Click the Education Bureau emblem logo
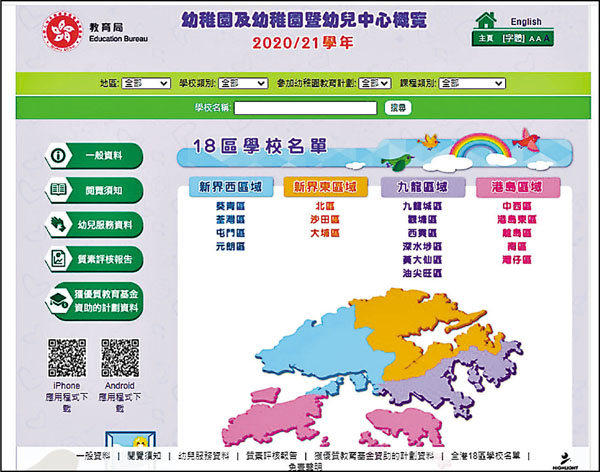 60,29
